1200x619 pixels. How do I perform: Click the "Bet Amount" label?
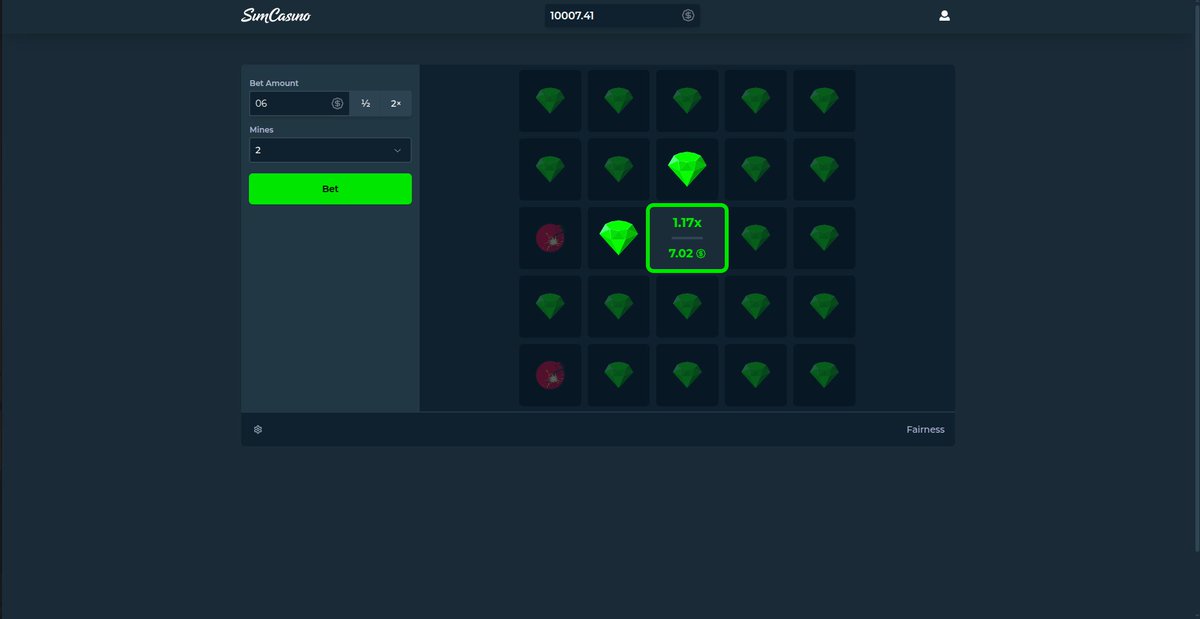(x=274, y=83)
